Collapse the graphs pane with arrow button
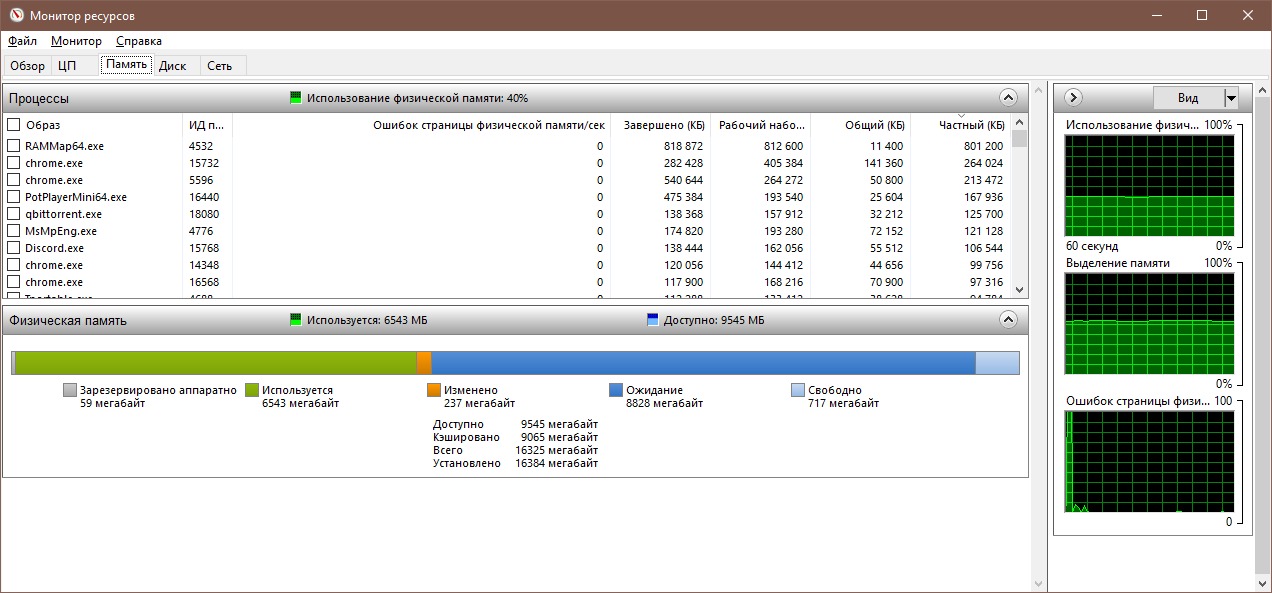The width and height of the screenshot is (1272, 593). (x=1073, y=98)
